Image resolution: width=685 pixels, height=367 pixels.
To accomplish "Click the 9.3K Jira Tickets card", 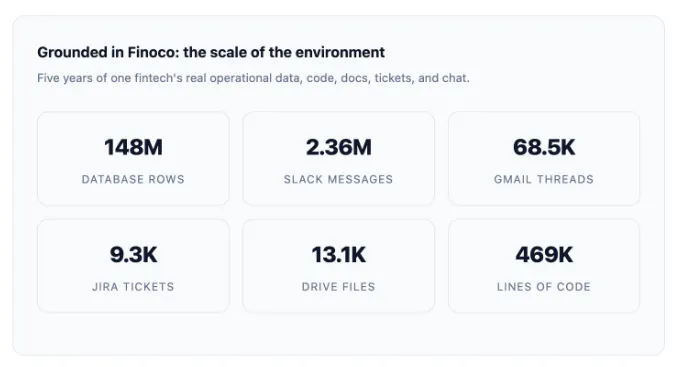I will point(133,266).
